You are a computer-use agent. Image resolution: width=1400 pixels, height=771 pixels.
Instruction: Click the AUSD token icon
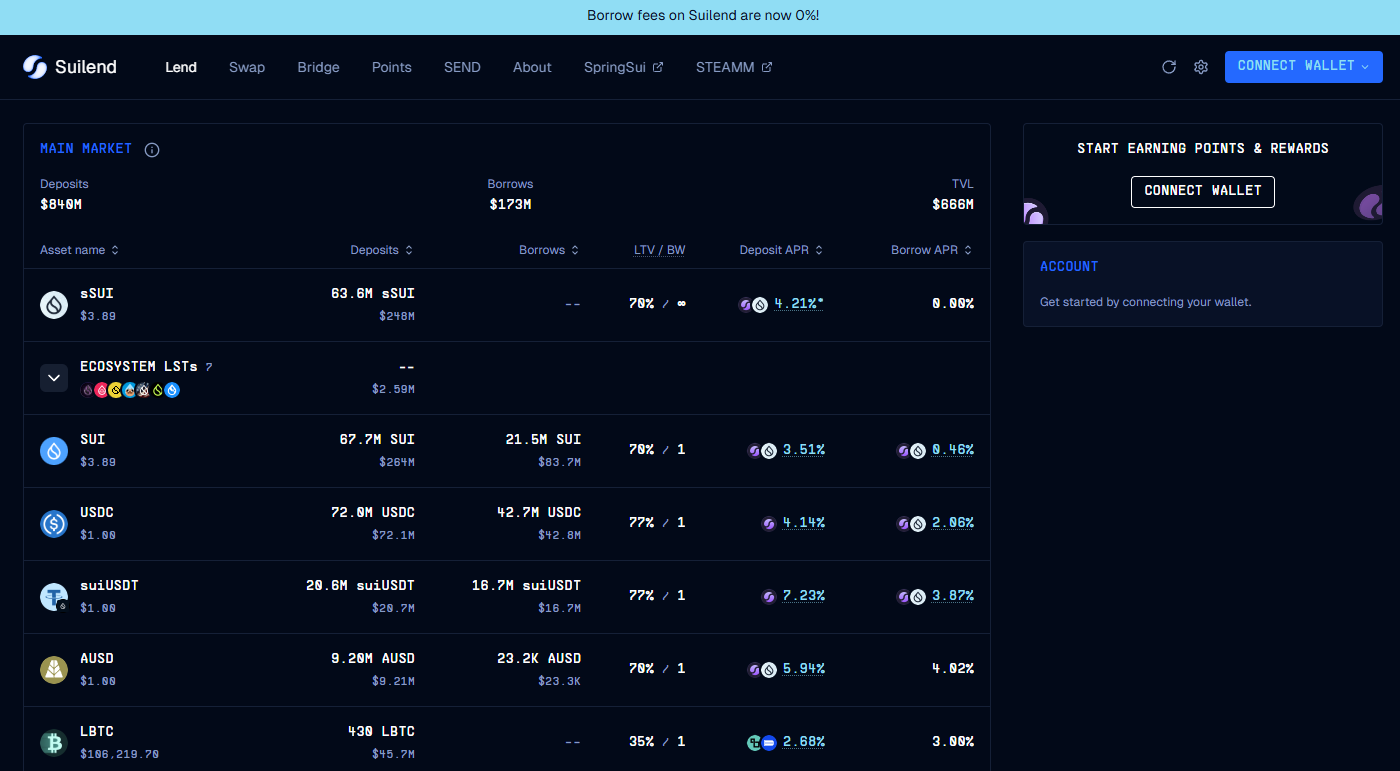click(54, 669)
